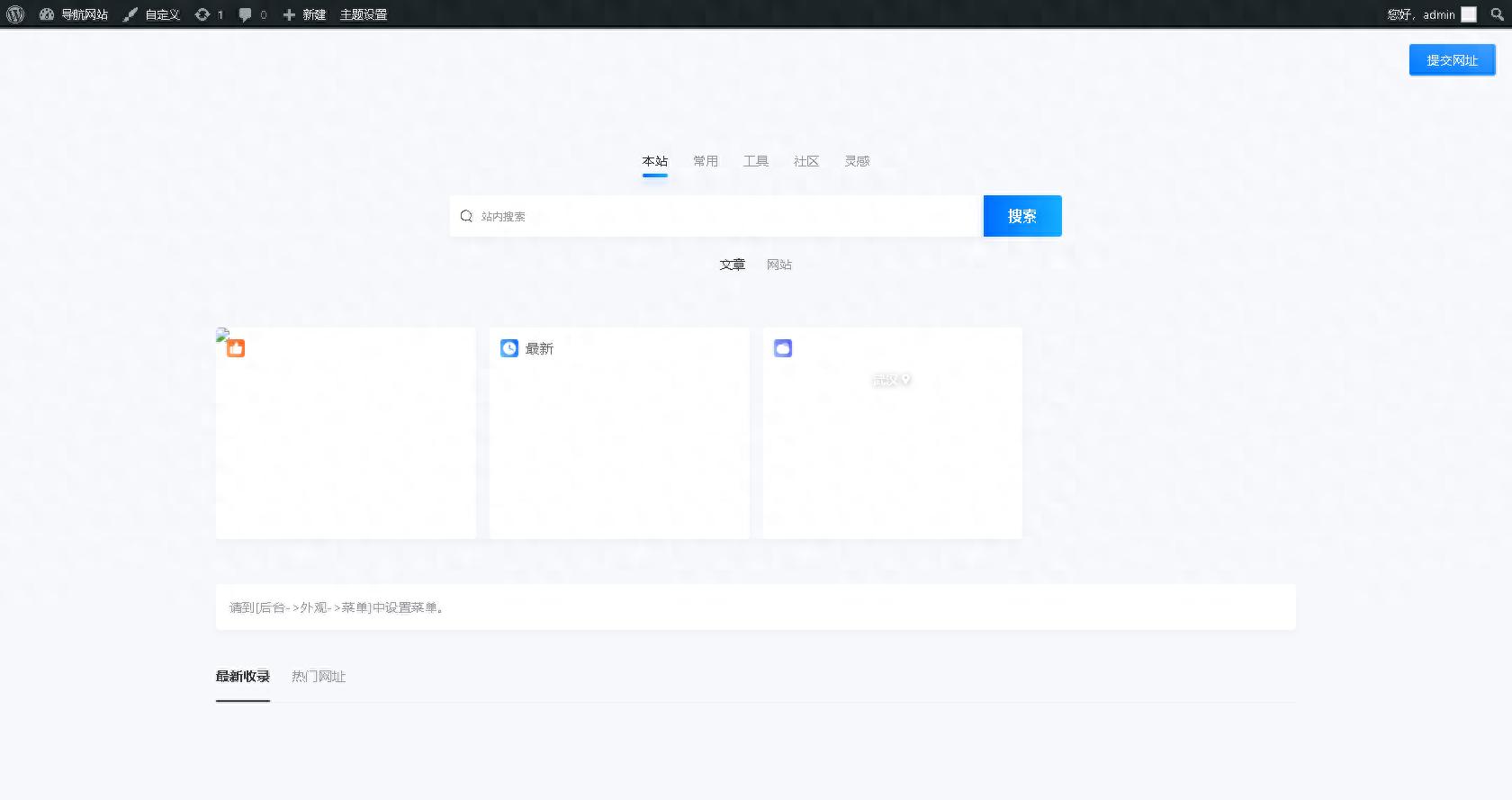Open the 导航网站 site dashboard link
The width and height of the screenshot is (1512, 800).
74,14
